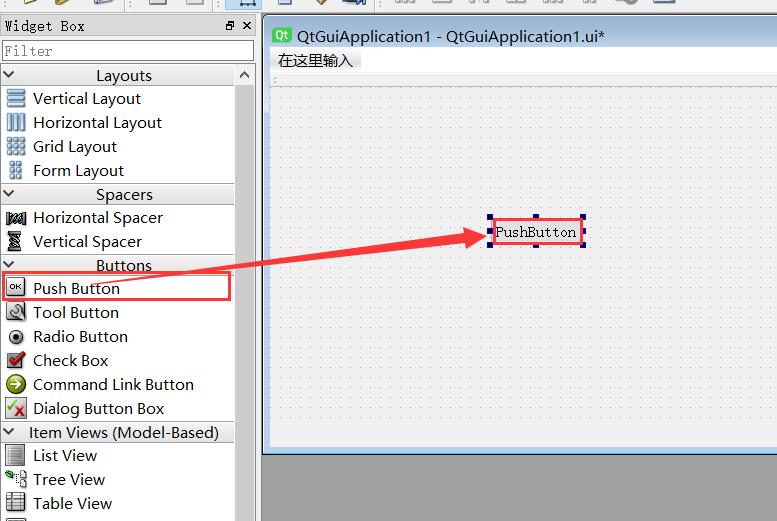Collapse the Spacers category
This screenshot has width=777, height=521.
pos(9,194)
